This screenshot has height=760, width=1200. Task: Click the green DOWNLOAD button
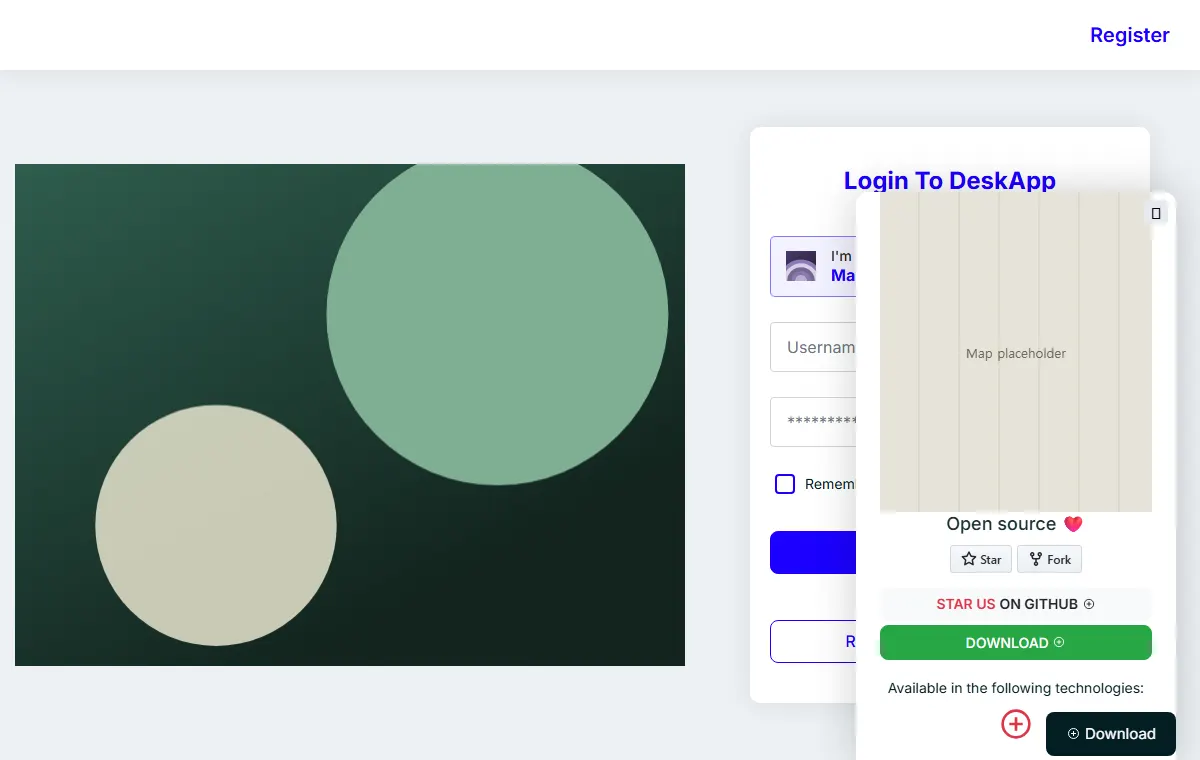[x=1016, y=642]
